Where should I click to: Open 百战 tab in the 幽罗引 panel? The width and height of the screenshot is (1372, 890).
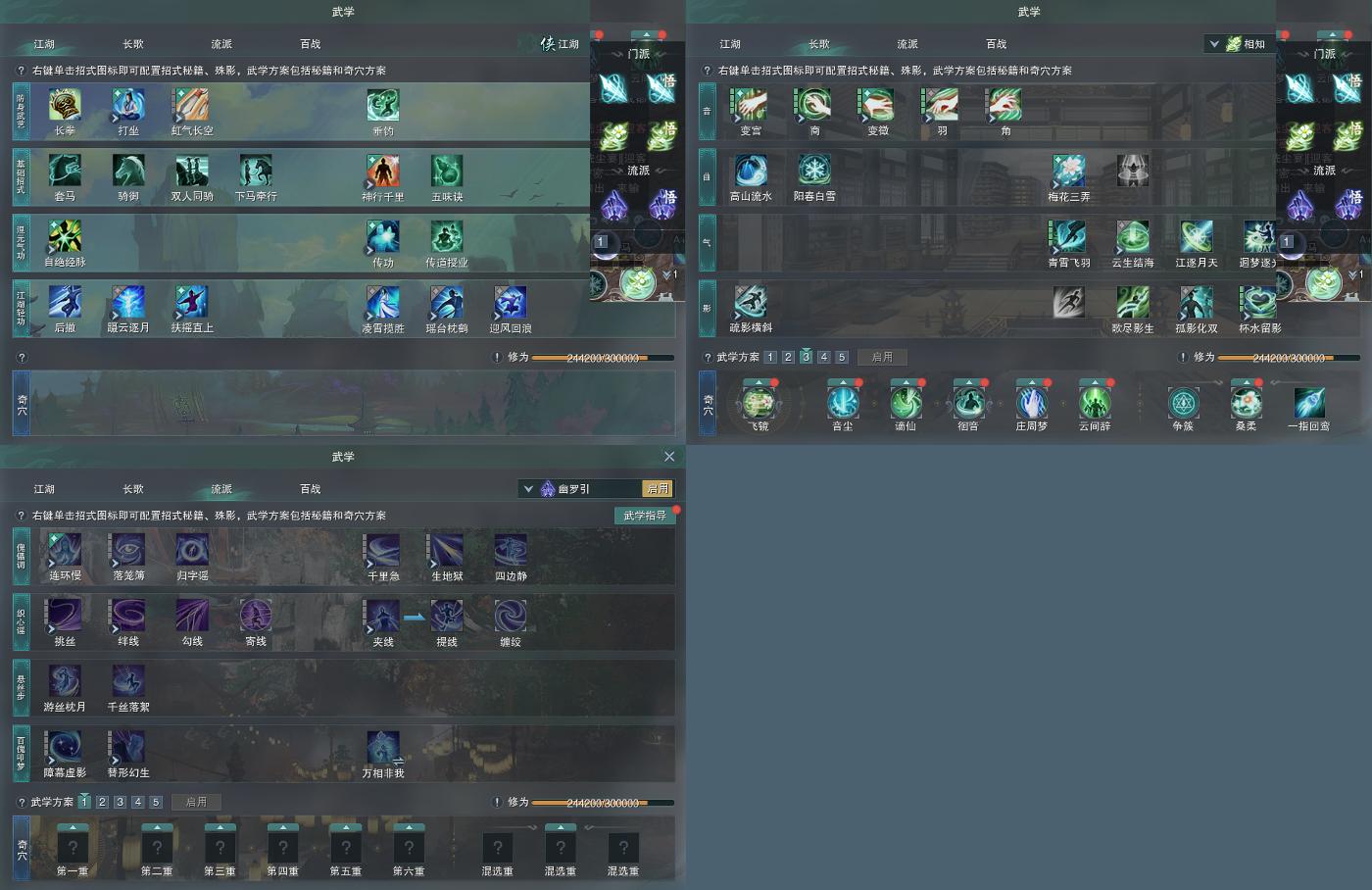[x=311, y=489]
